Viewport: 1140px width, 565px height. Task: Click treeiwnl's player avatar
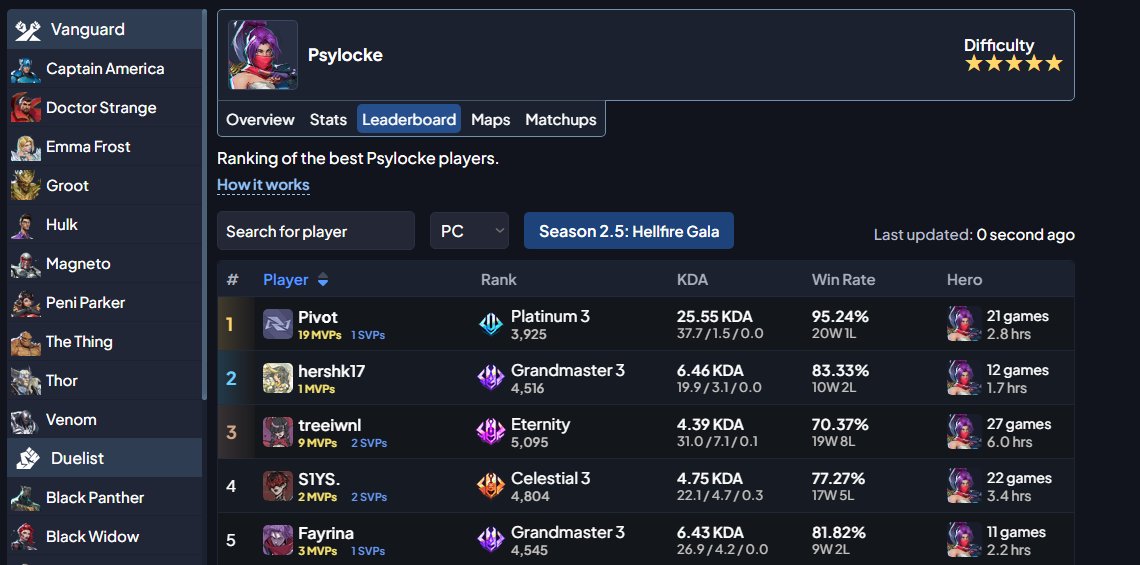click(278, 432)
